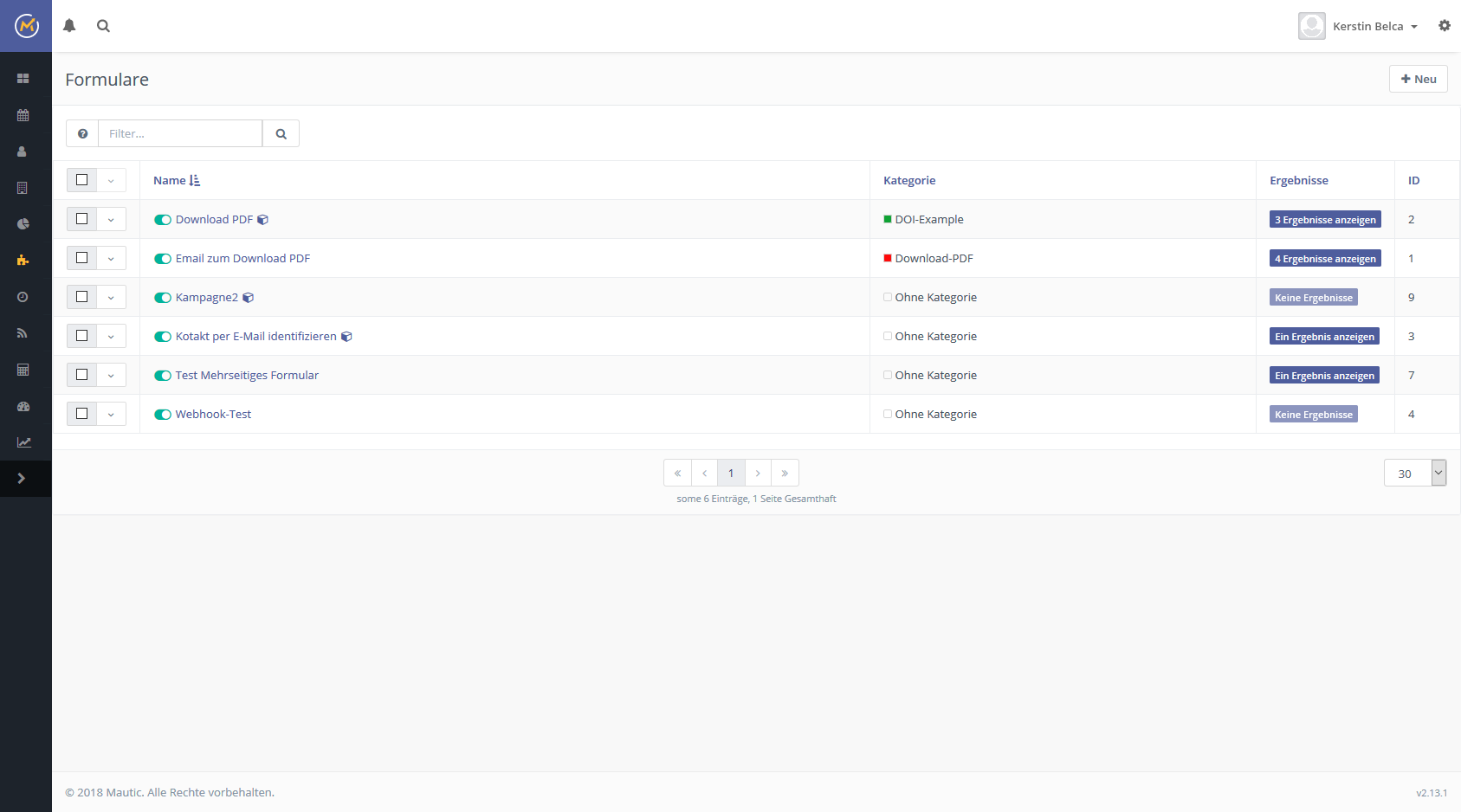This screenshot has height=812, width=1461.
Task: Sort by Ergebnisse column header
Action: (1299, 180)
